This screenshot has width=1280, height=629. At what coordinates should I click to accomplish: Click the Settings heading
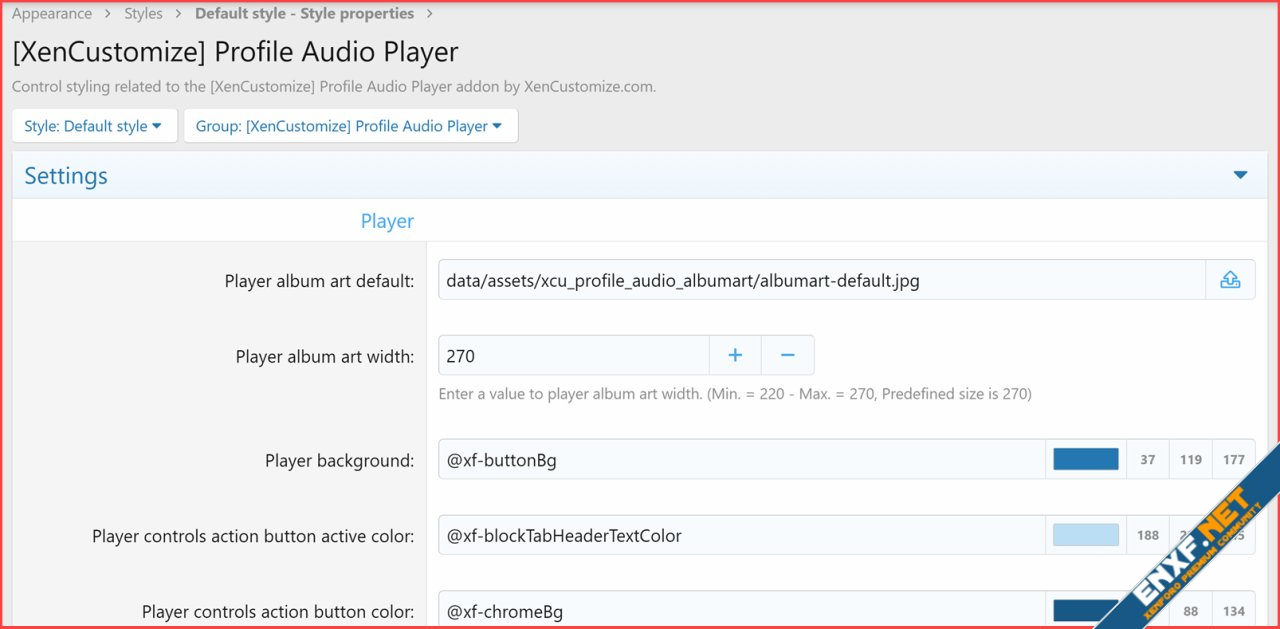pos(66,176)
